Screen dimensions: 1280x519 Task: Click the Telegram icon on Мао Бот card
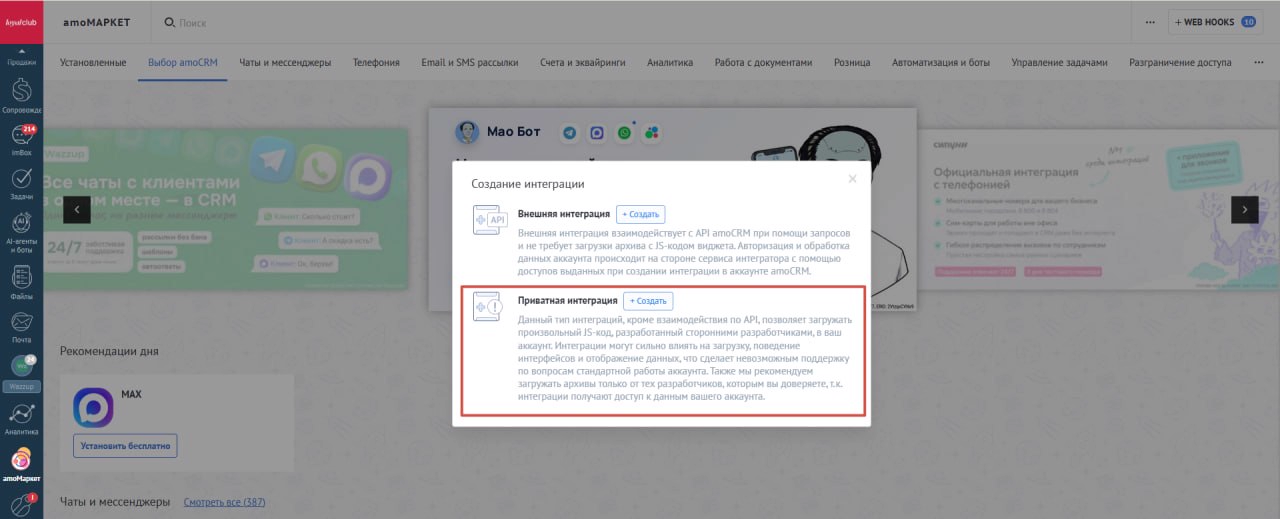(570, 132)
